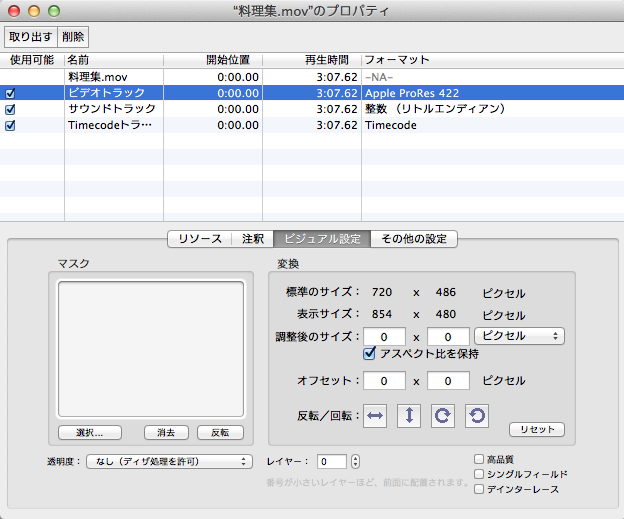Click the 開始位置 column header
624x519 pixels.
[x=213, y=60]
